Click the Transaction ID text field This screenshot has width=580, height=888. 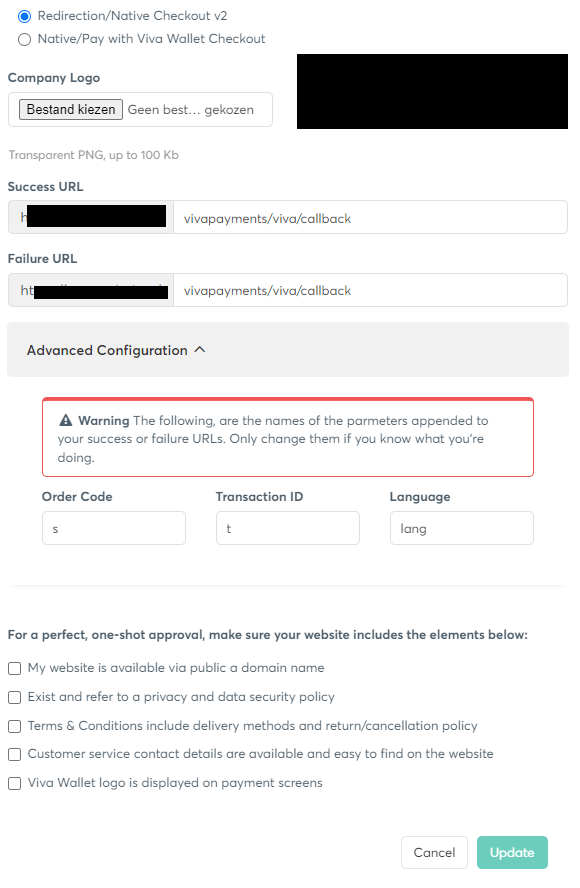287,528
